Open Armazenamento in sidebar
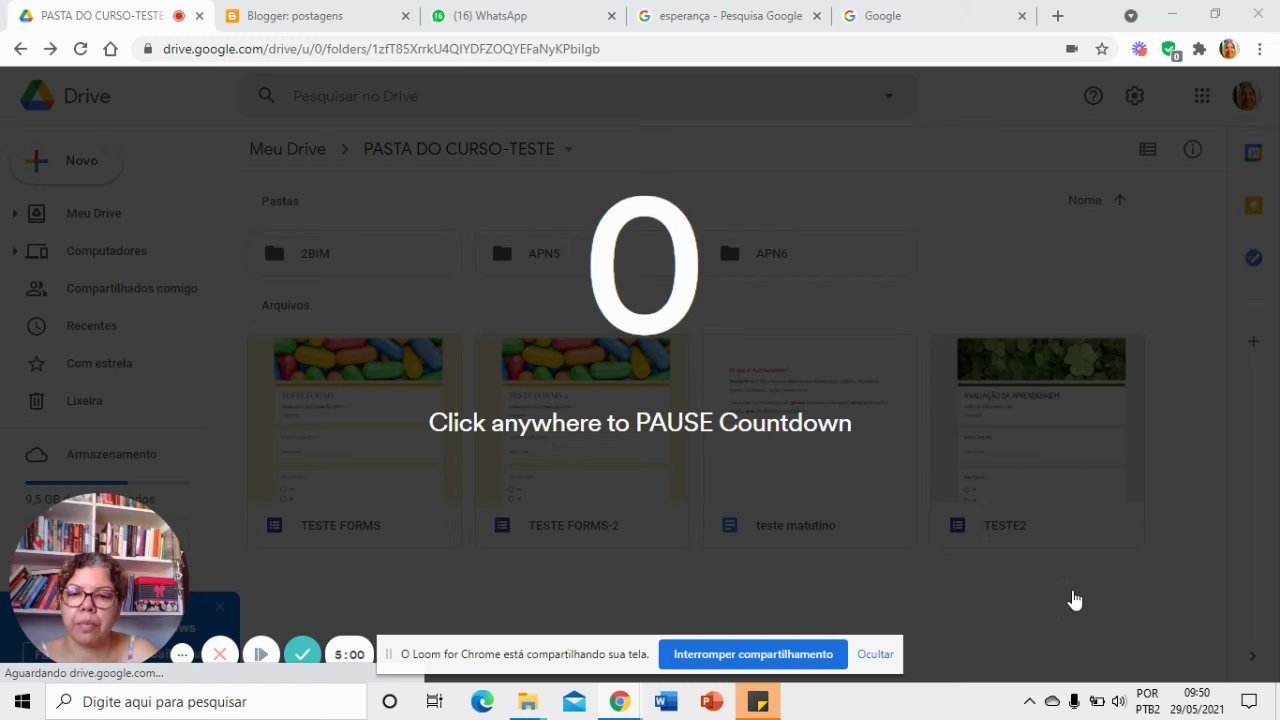 (111, 454)
